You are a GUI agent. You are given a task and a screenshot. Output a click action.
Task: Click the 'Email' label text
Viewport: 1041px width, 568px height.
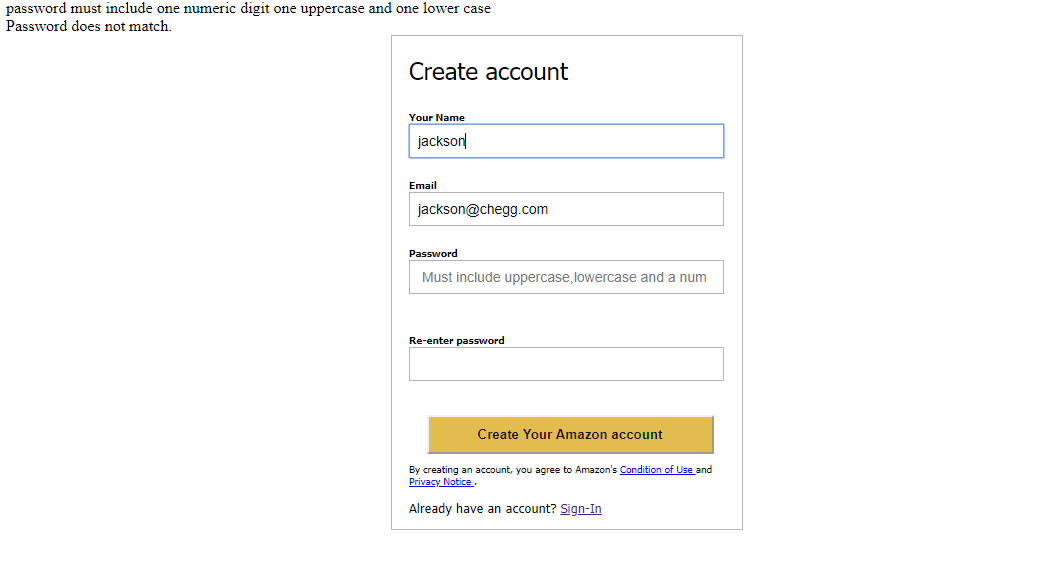423,185
